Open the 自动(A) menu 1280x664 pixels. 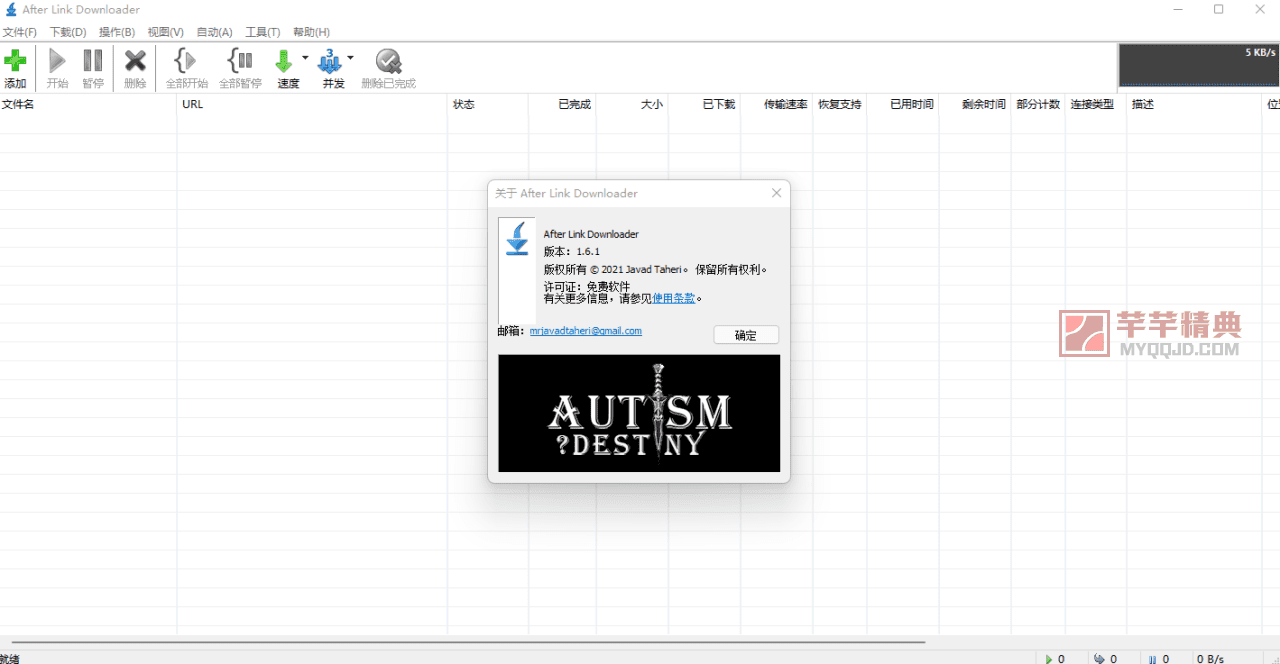(x=215, y=32)
